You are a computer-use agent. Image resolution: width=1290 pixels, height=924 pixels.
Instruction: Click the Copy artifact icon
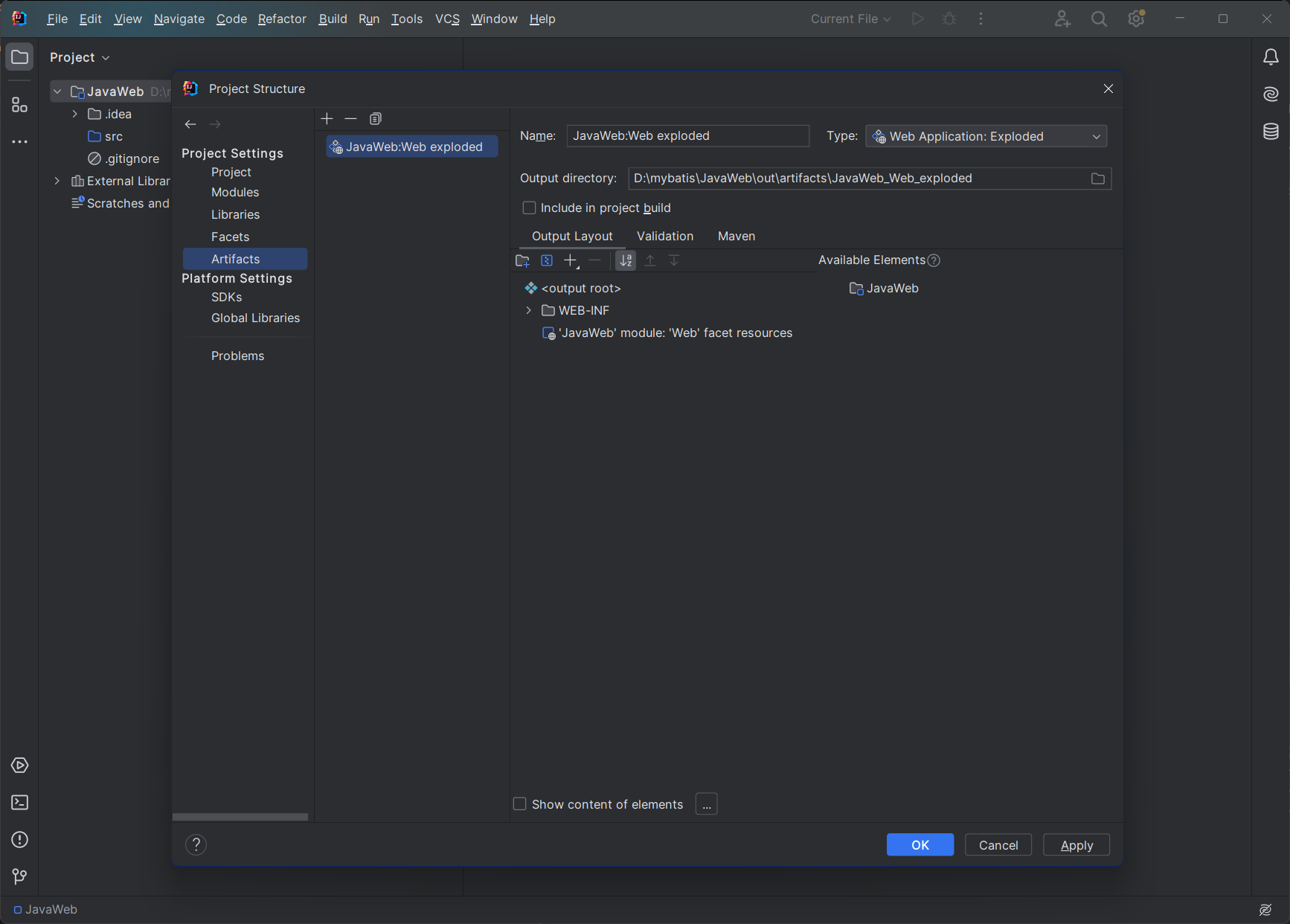(x=376, y=119)
